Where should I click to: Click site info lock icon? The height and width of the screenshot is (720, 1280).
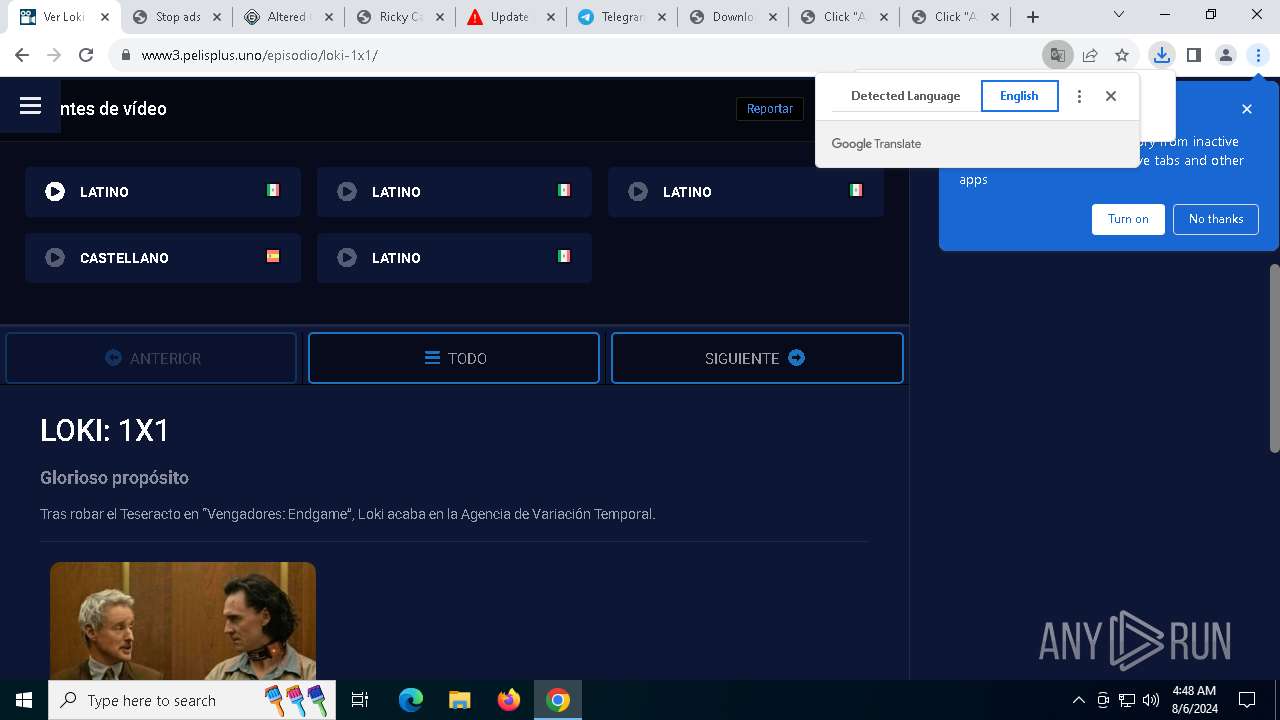tap(126, 55)
